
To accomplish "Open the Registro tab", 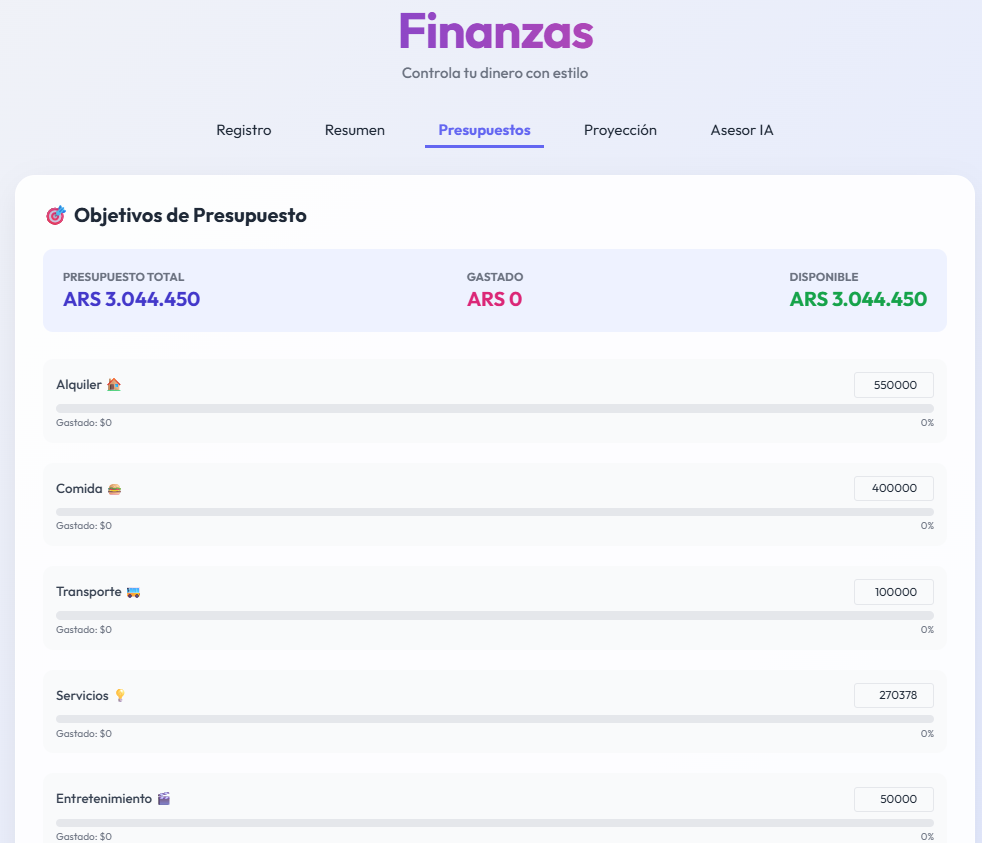I will 244,130.
